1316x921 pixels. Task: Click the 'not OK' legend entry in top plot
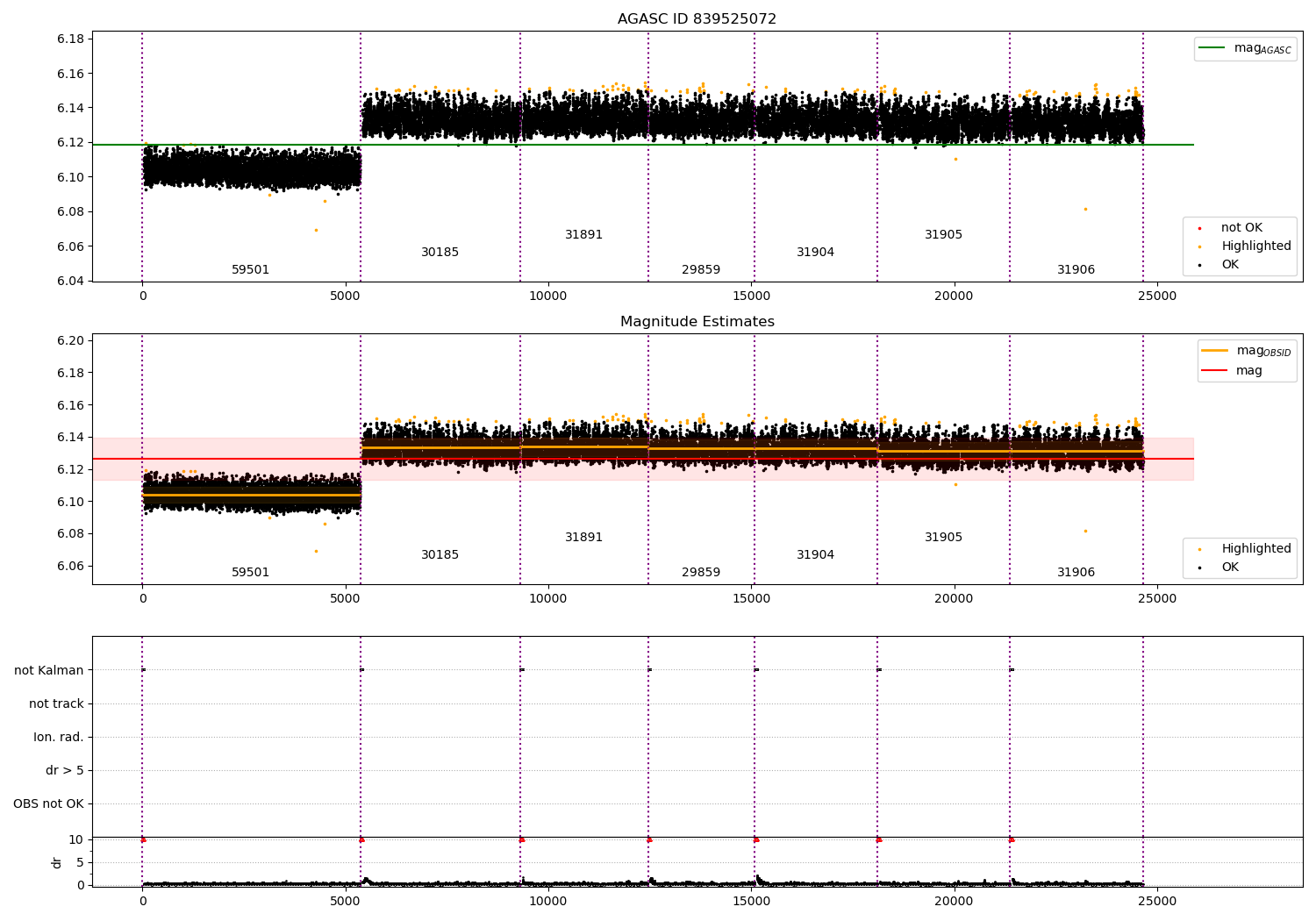tap(1241, 228)
